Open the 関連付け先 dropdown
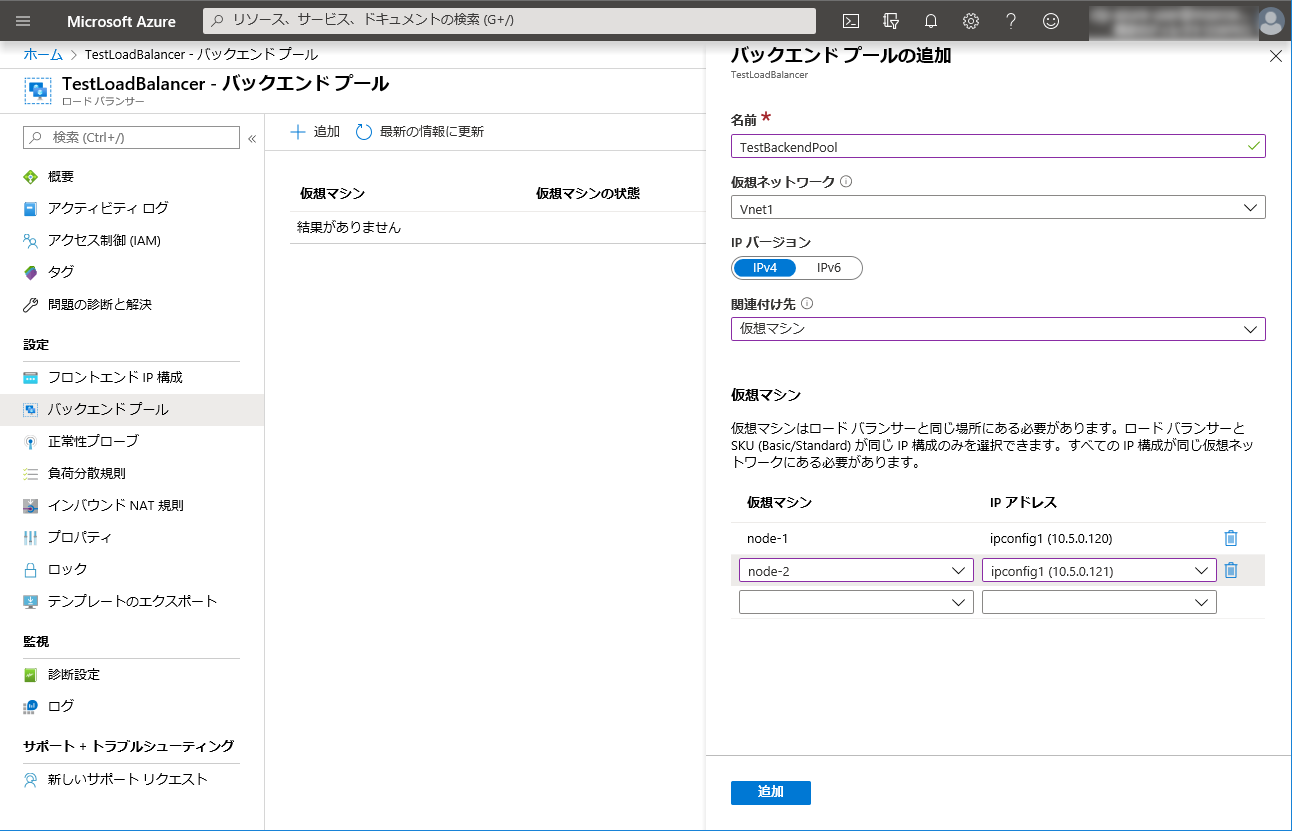This screenshot has height=831, width=1292. [997, 329]
